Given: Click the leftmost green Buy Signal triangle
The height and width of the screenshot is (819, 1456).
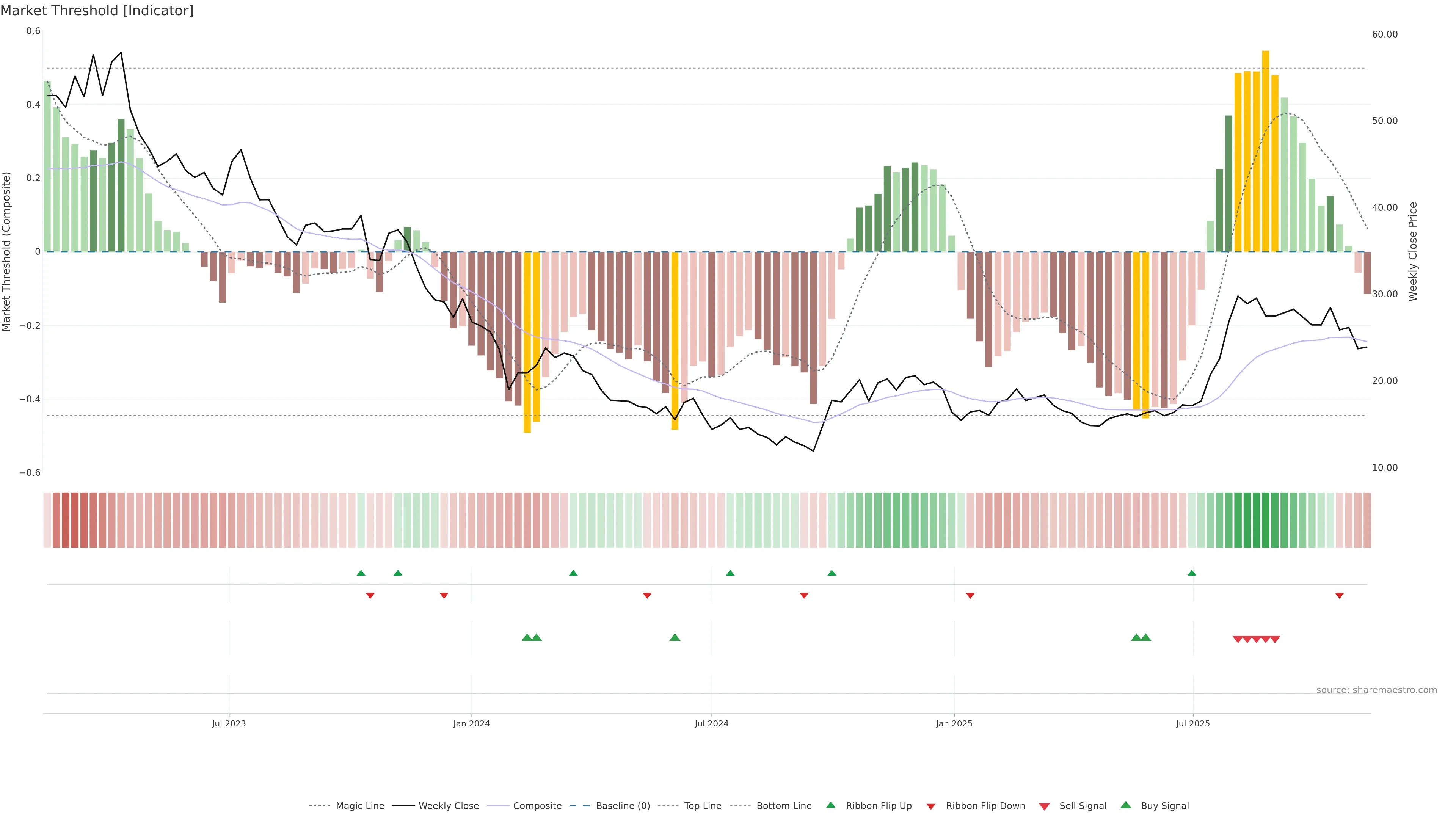Looking at the screenshot, I should coord(527,637).
